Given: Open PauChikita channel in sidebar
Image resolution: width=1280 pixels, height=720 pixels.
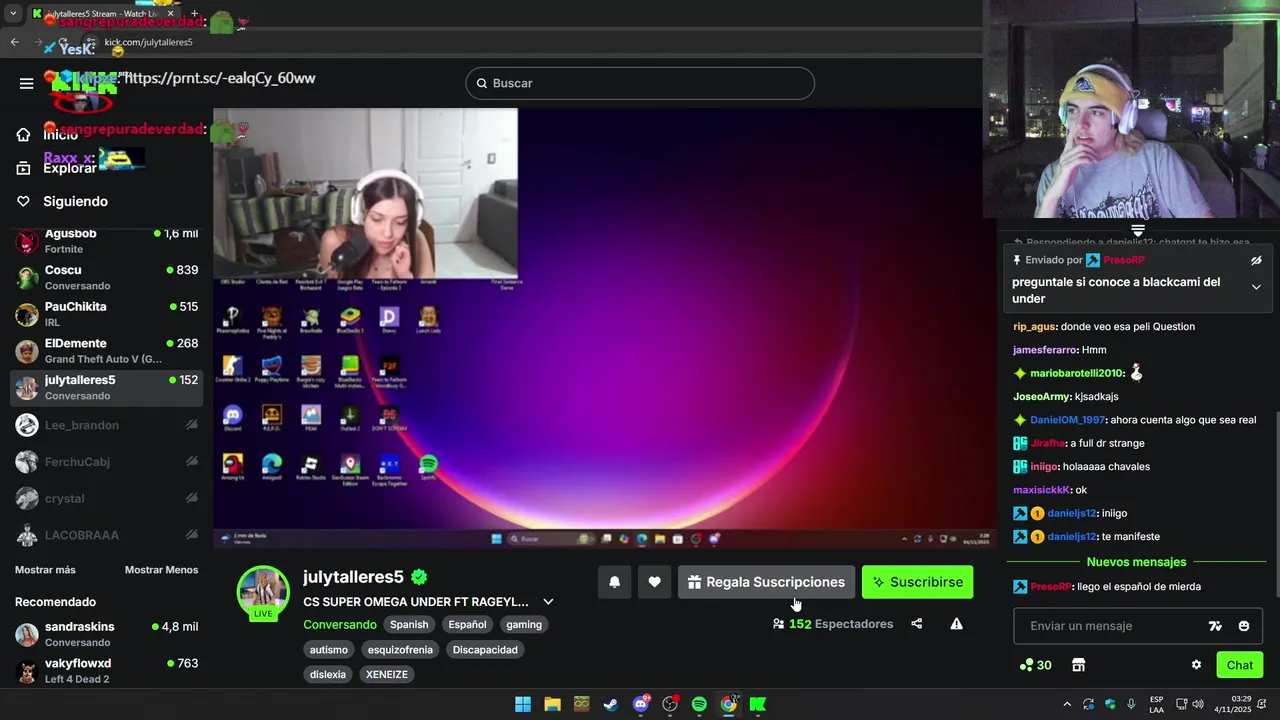Looking at the screenshot, I should point(106,314).
